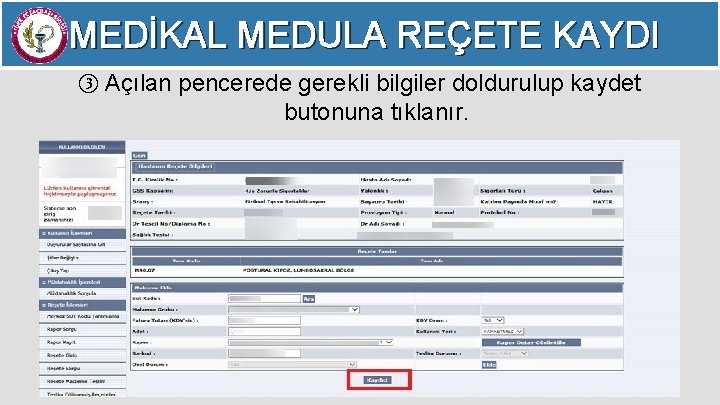Select Şifre Değiştir in the sidebar
The width and height of the screenshot is (720, 405).
point(62,258)
